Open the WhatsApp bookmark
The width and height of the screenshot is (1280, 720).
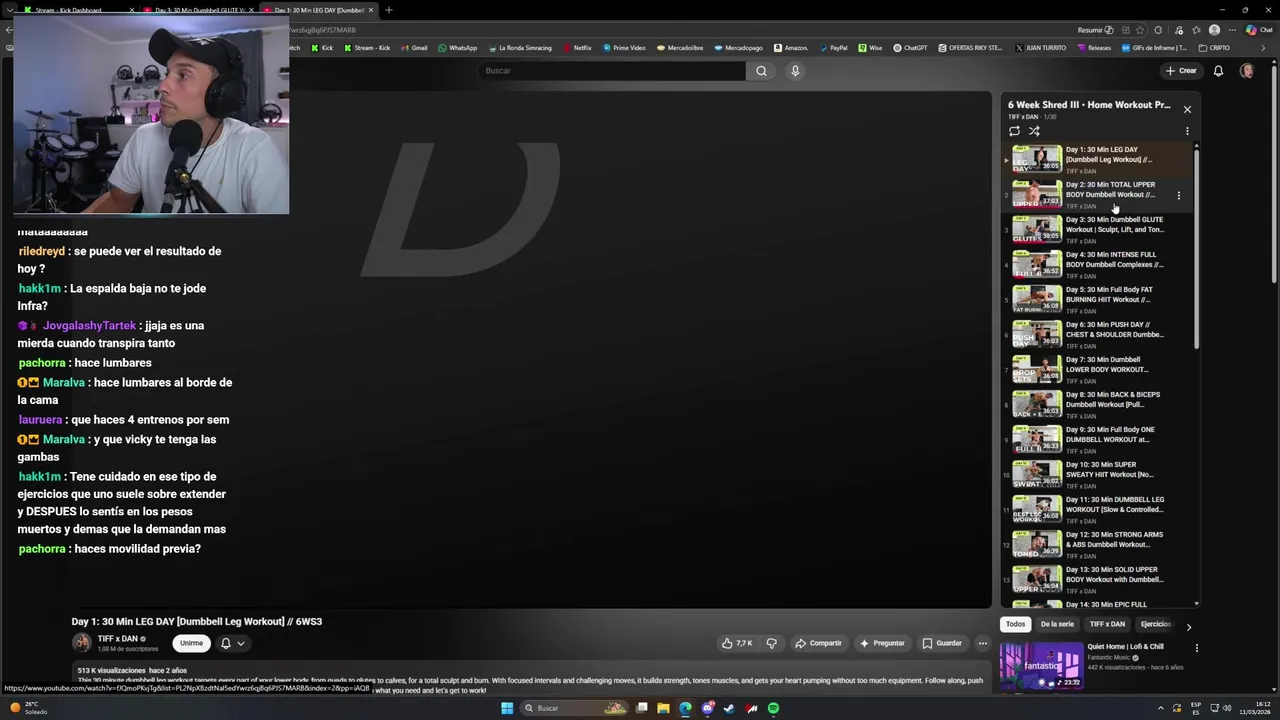coord(458,48)
